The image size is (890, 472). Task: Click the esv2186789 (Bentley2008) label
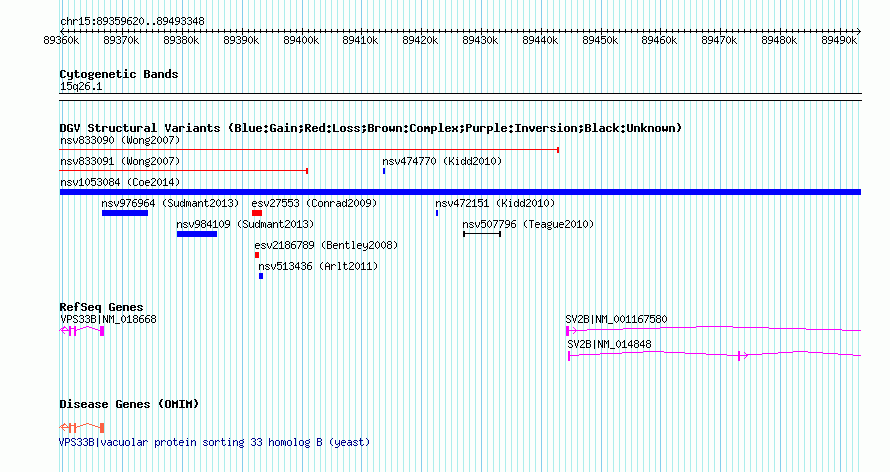(326, 245)
